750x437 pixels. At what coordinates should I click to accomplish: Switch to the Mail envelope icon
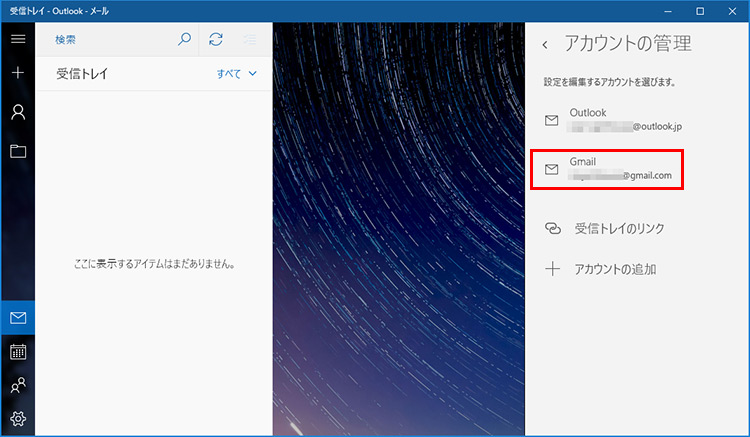point(17,318)
